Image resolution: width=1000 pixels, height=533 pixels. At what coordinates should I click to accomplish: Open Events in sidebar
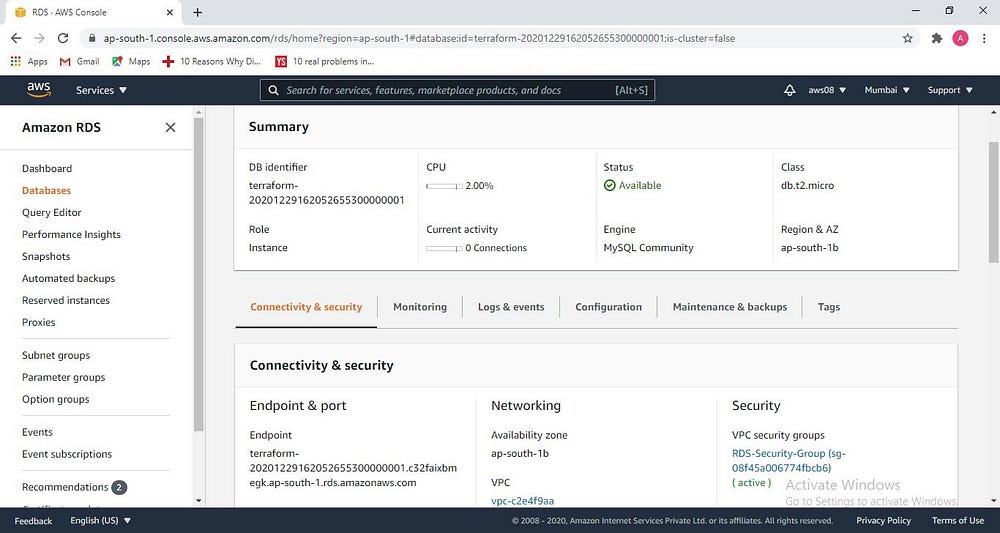click(x=37, y=433)
